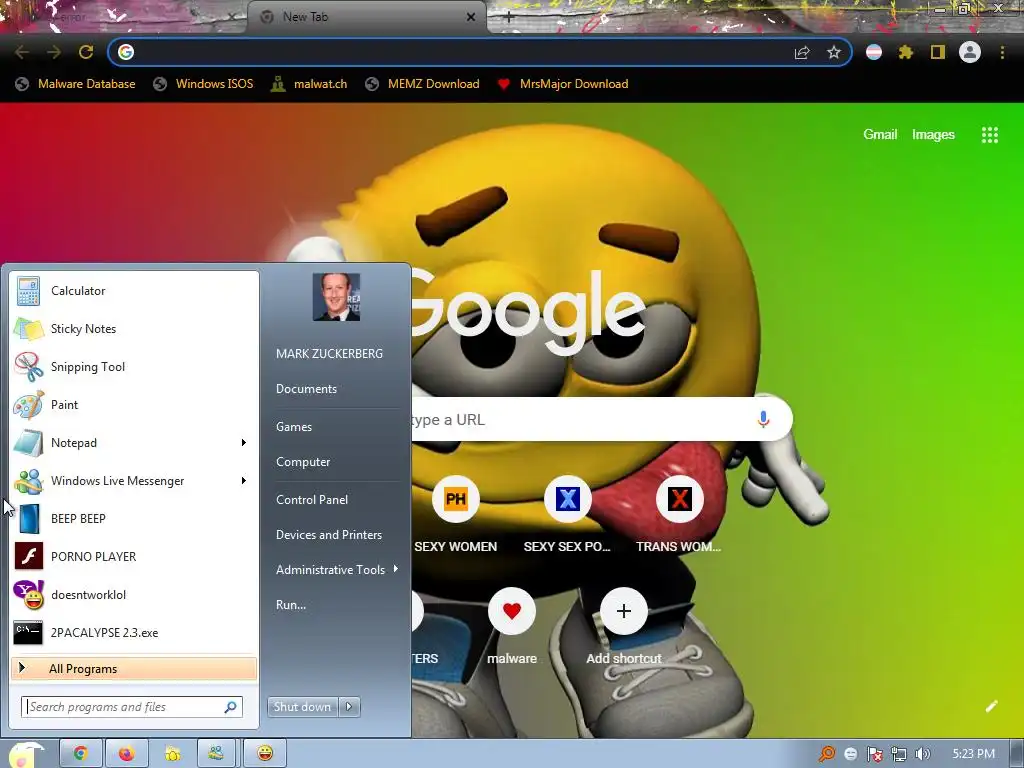Open Documents from Start menu
Viewport: 1024px width, 768px height.
click(306, 389)
